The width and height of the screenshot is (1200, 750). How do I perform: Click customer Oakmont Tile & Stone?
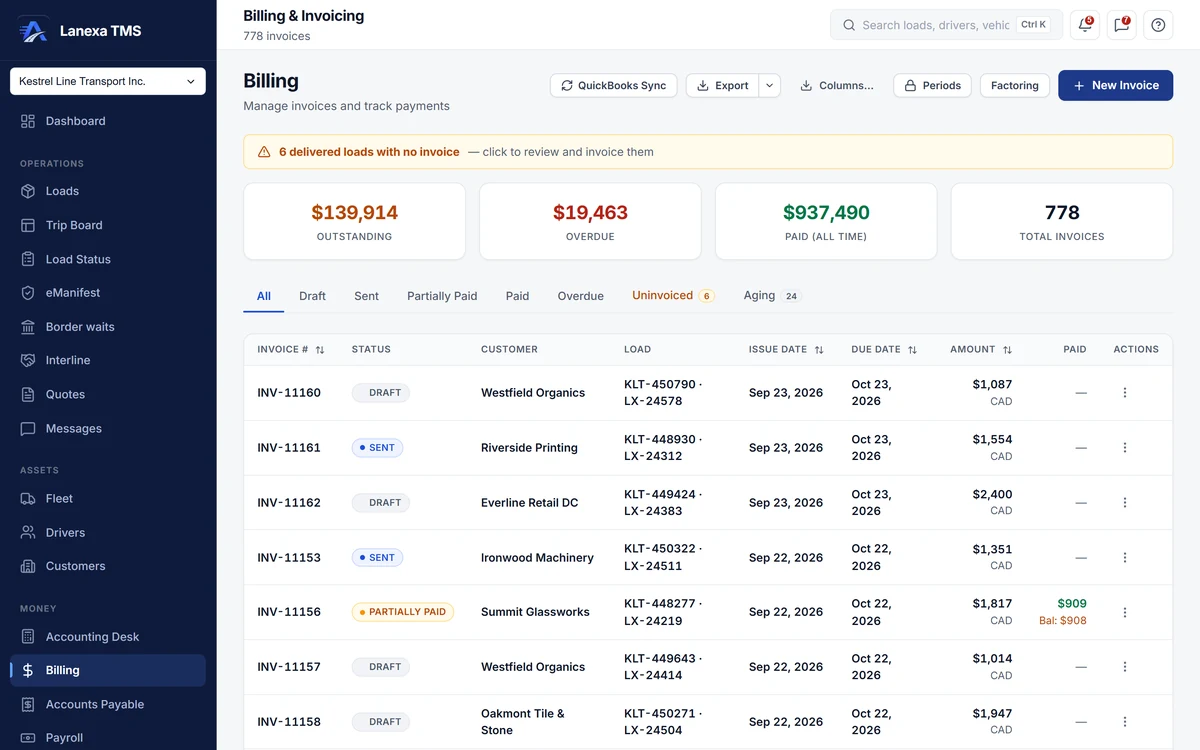[x=523, y=722]
